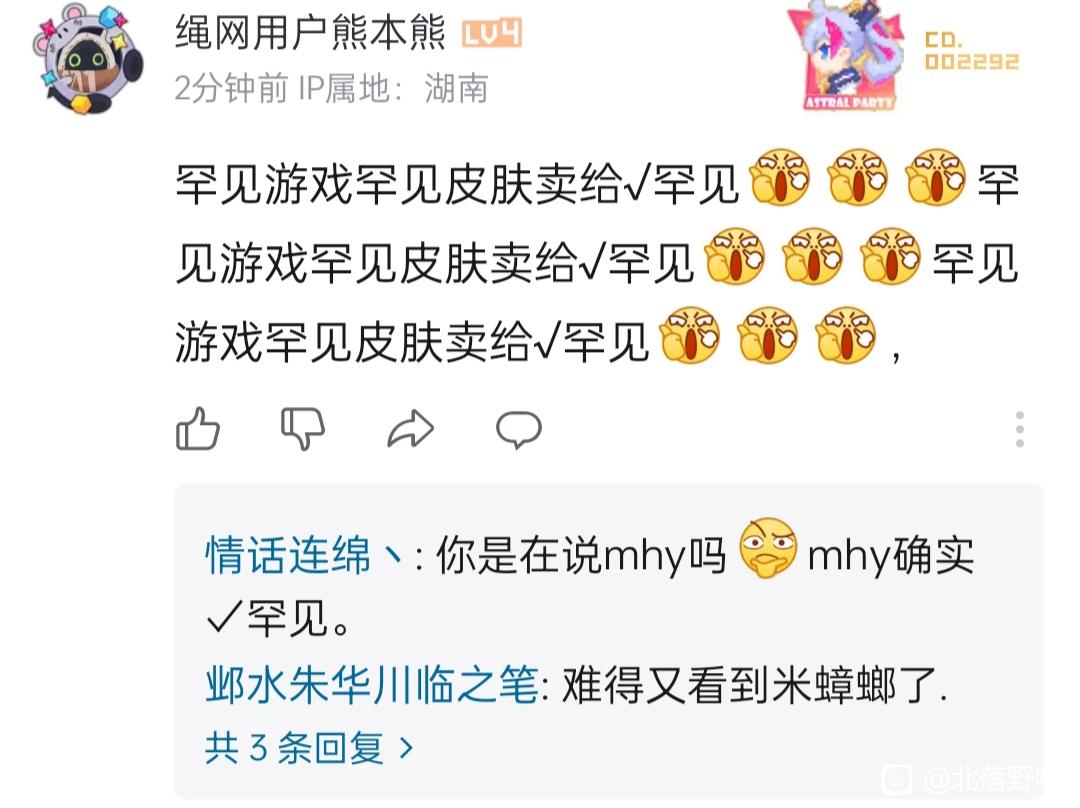Tap the chevron next to 共 3 条回复

406,748
